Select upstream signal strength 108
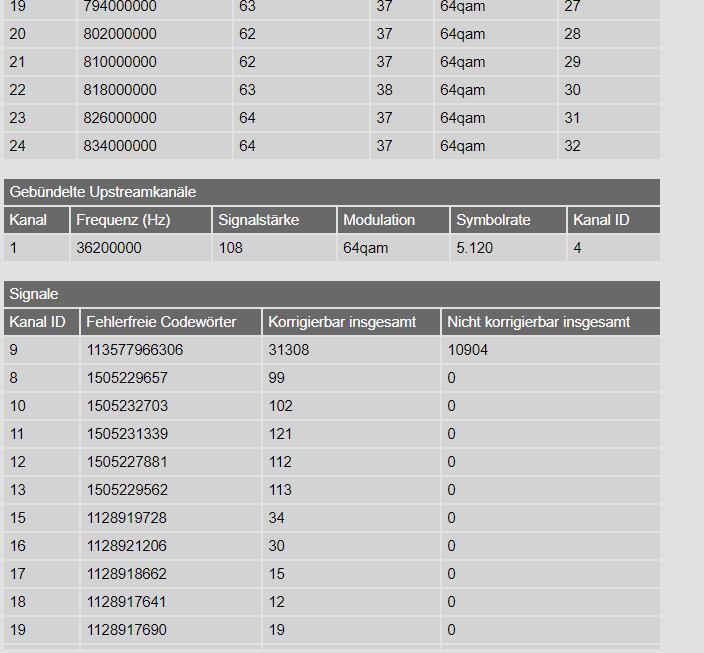The image size is (704, 653). point(230,248)
